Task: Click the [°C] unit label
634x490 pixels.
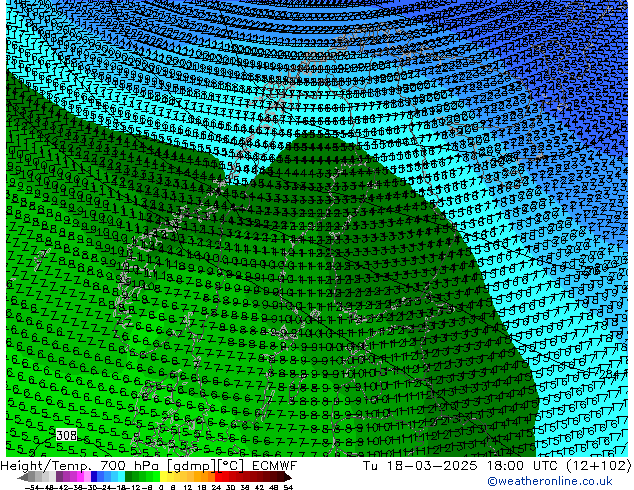Action: pos(231,466)
